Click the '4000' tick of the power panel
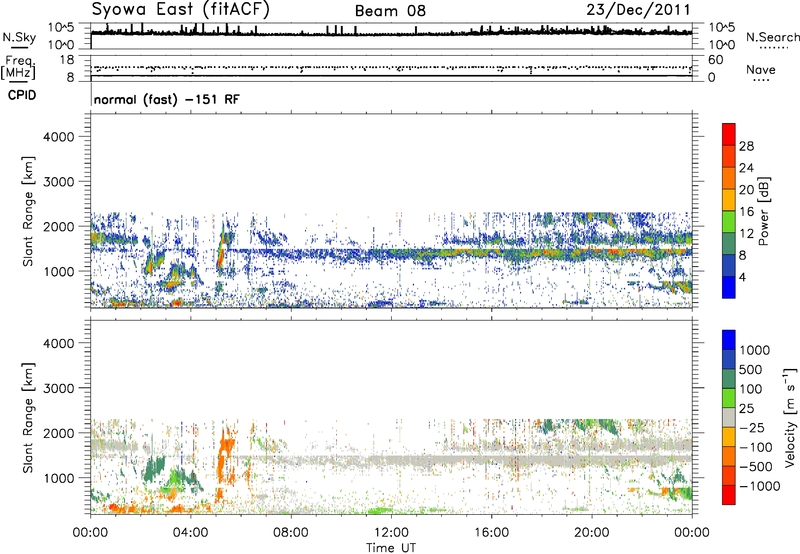The height and width of the screenshot is (554, 800). click(59, 137)
